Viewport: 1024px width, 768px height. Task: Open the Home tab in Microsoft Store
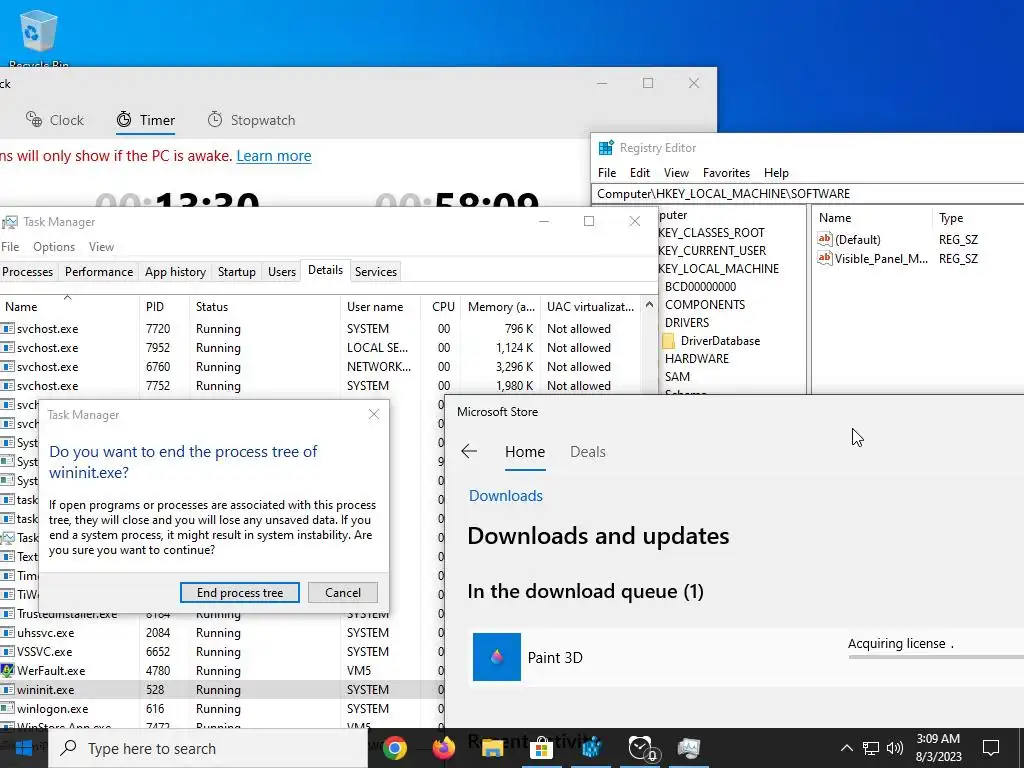point(524,452)
